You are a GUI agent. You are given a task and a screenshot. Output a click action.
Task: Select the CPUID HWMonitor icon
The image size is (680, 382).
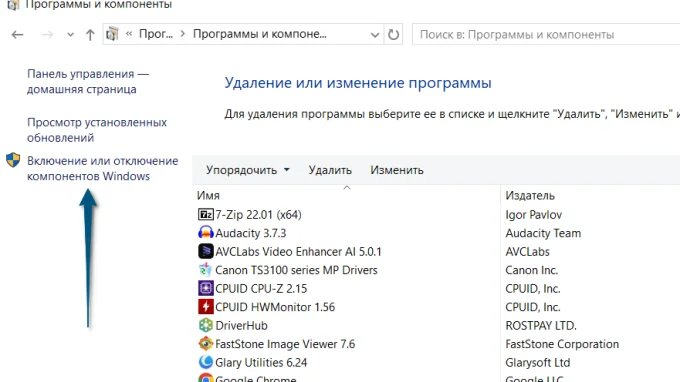tap(206, 307)
